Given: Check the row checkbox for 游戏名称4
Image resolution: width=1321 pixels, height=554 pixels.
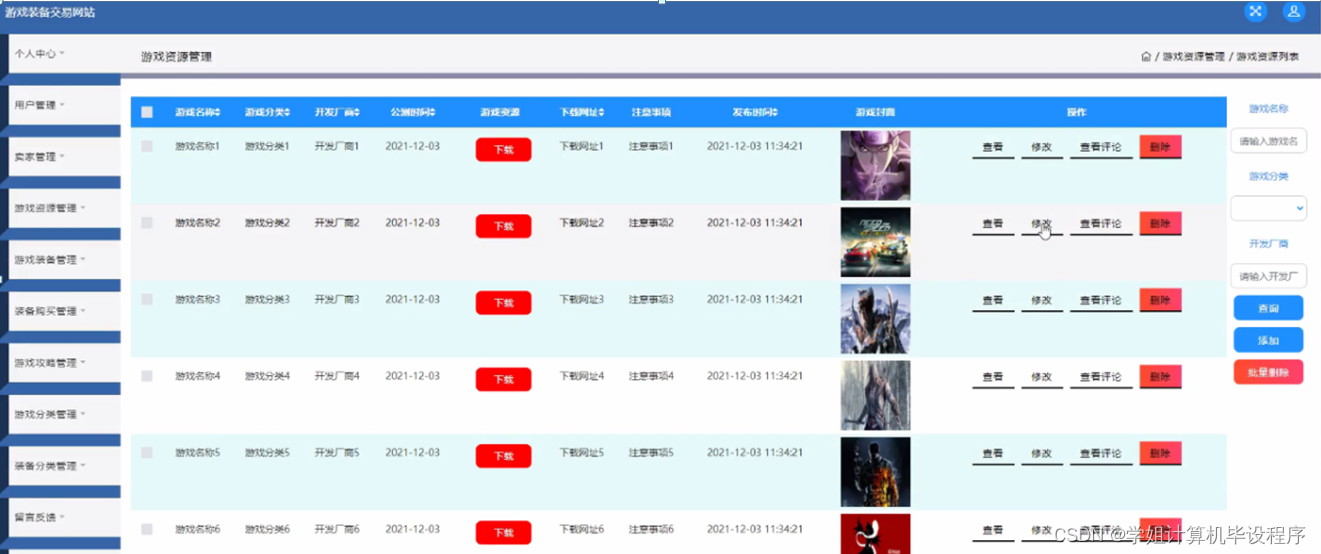Looking at the screenshot, I should point(147,376).
